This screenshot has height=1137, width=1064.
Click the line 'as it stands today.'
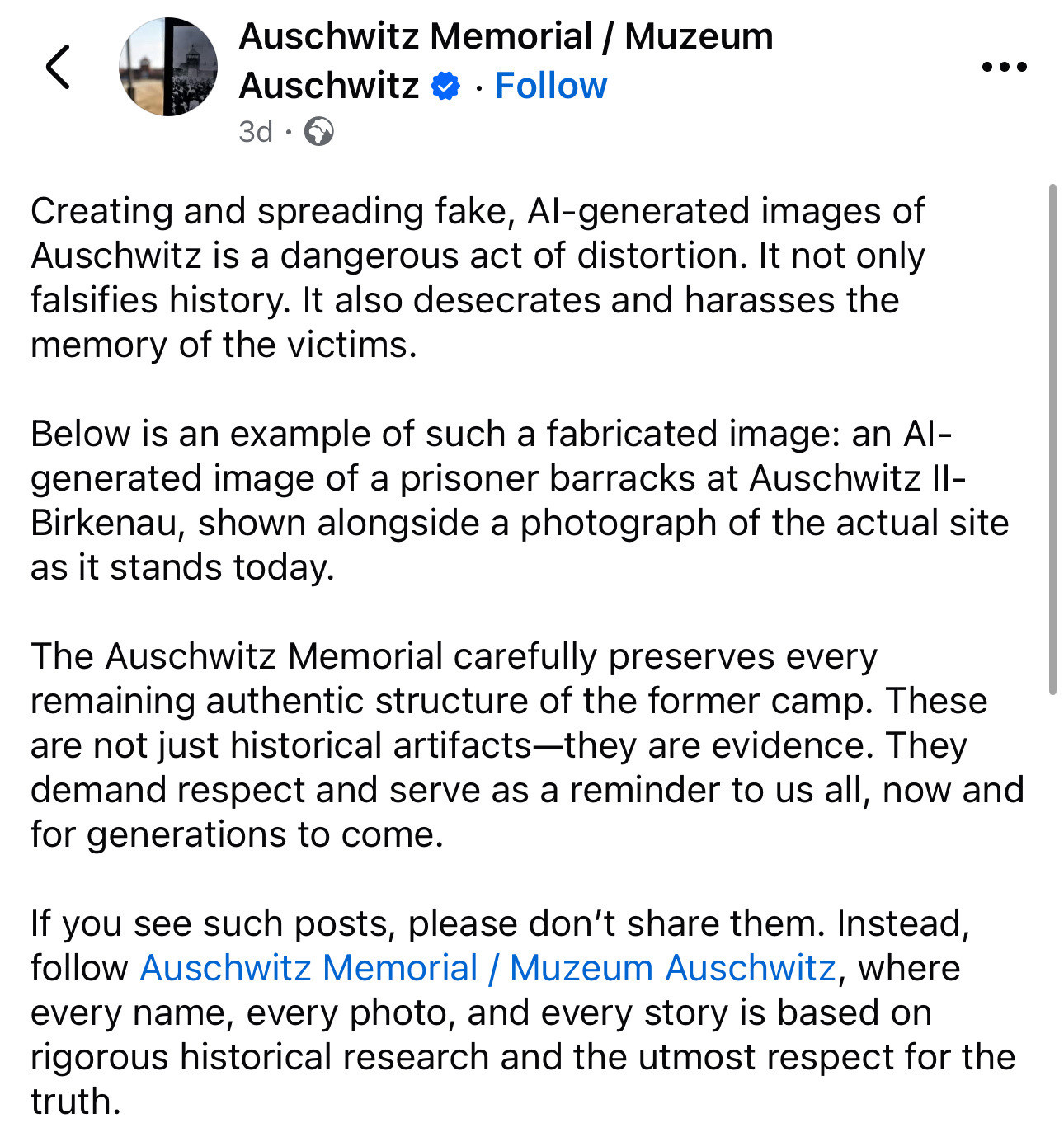182,567
